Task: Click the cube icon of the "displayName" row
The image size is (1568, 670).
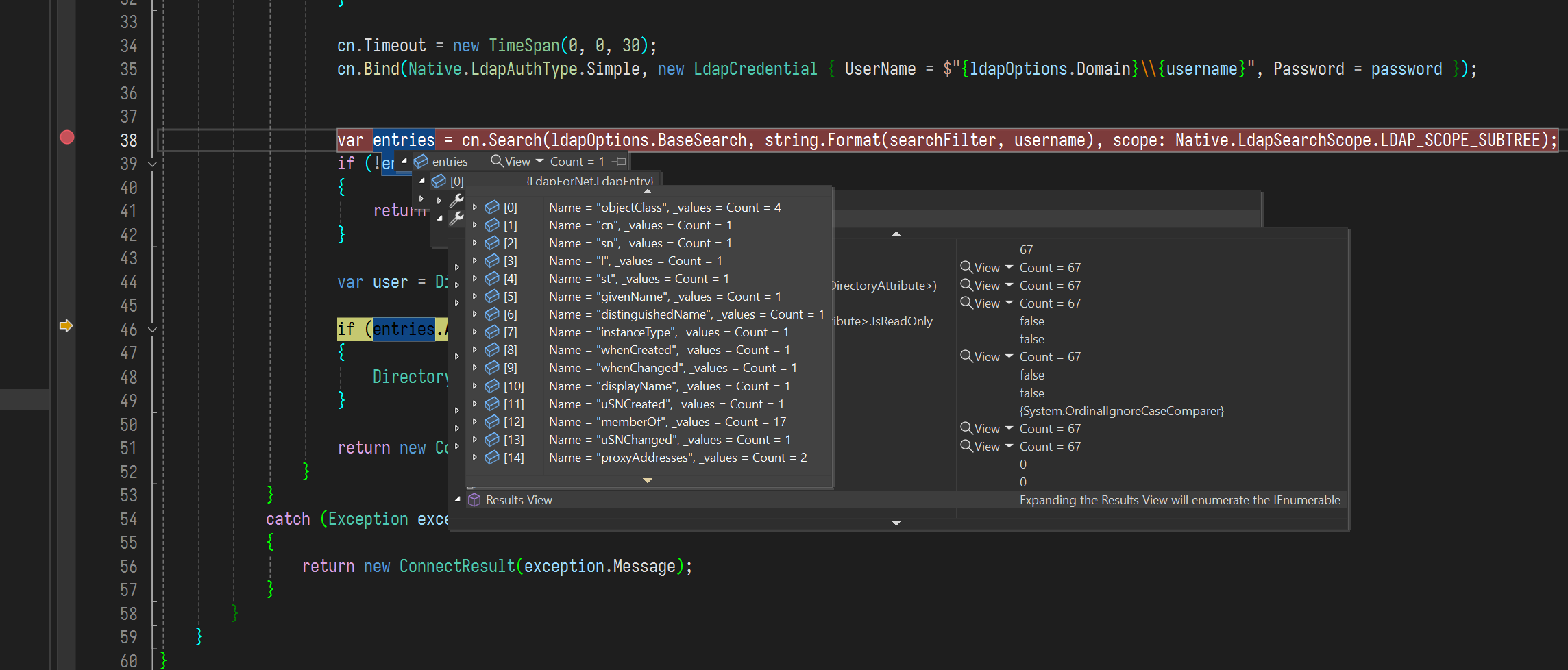Action: point(492,386)
